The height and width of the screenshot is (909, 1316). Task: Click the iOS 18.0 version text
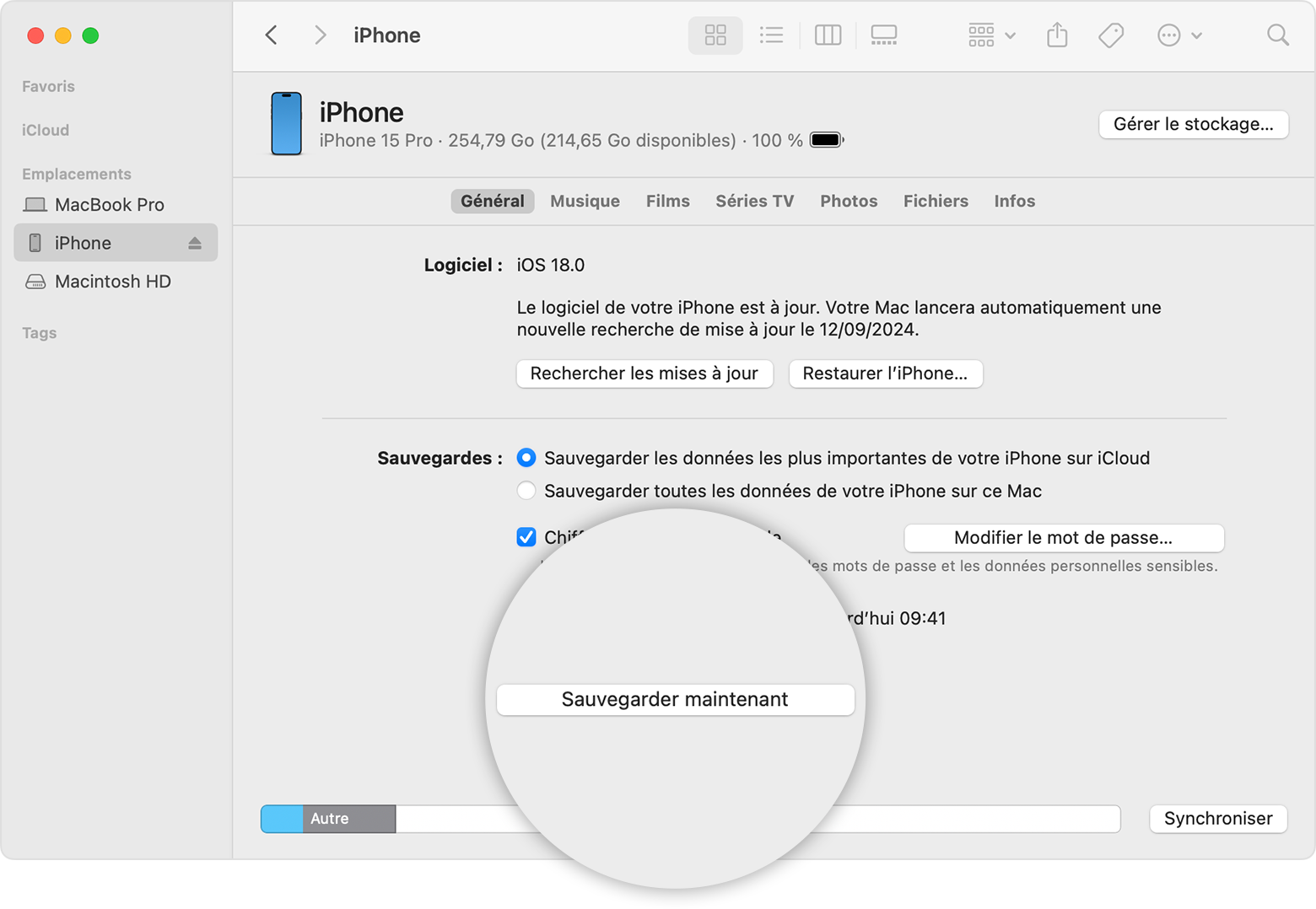(551, 265)
